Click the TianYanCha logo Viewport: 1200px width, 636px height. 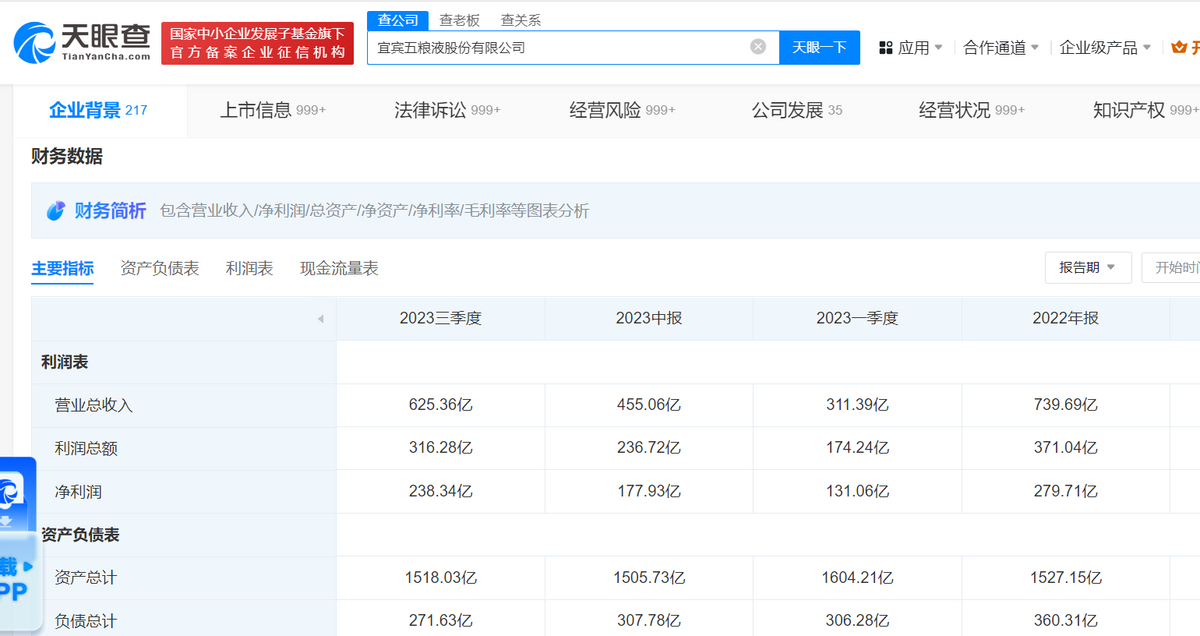pyautogui.click(x=82, y=43)
